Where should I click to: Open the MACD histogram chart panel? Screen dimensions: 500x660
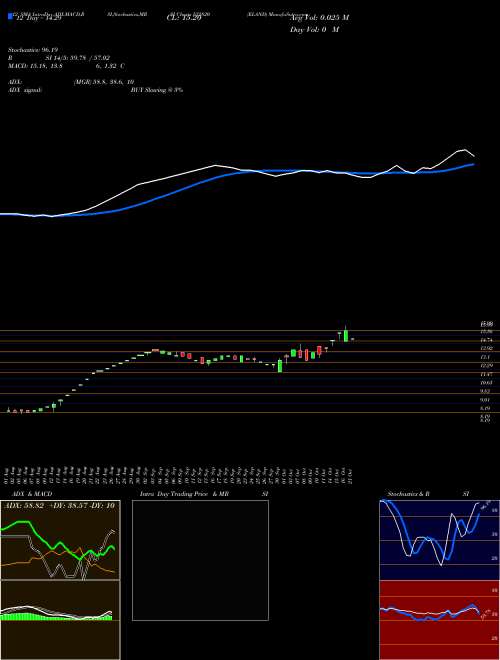pos(60,620)
